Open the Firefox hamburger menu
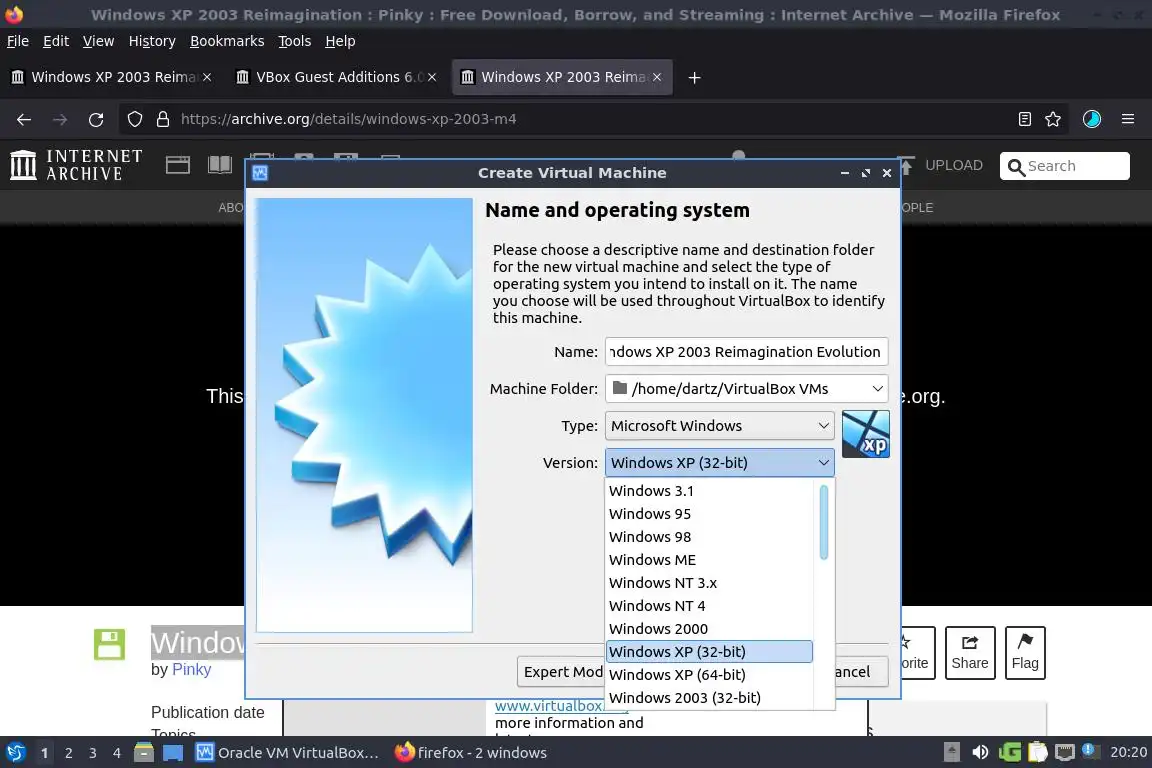 point(1128,119)
